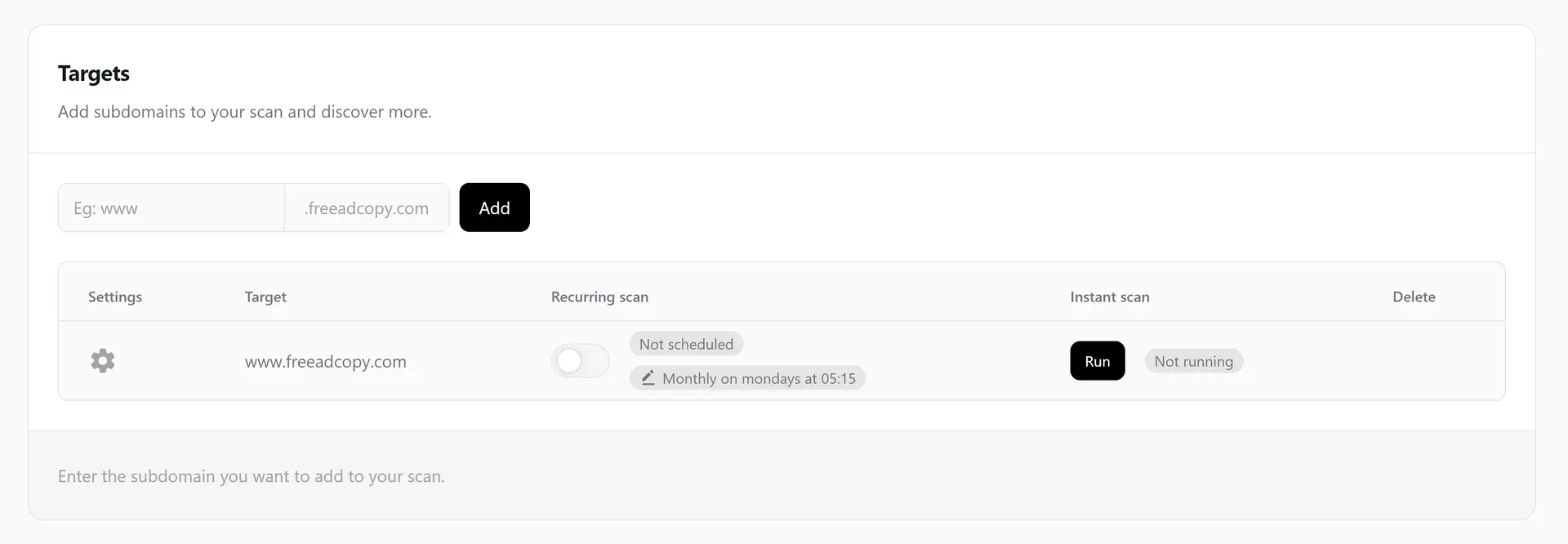Click the 'Not running' status badge

pyautogui.click(x=1193, y=362)
